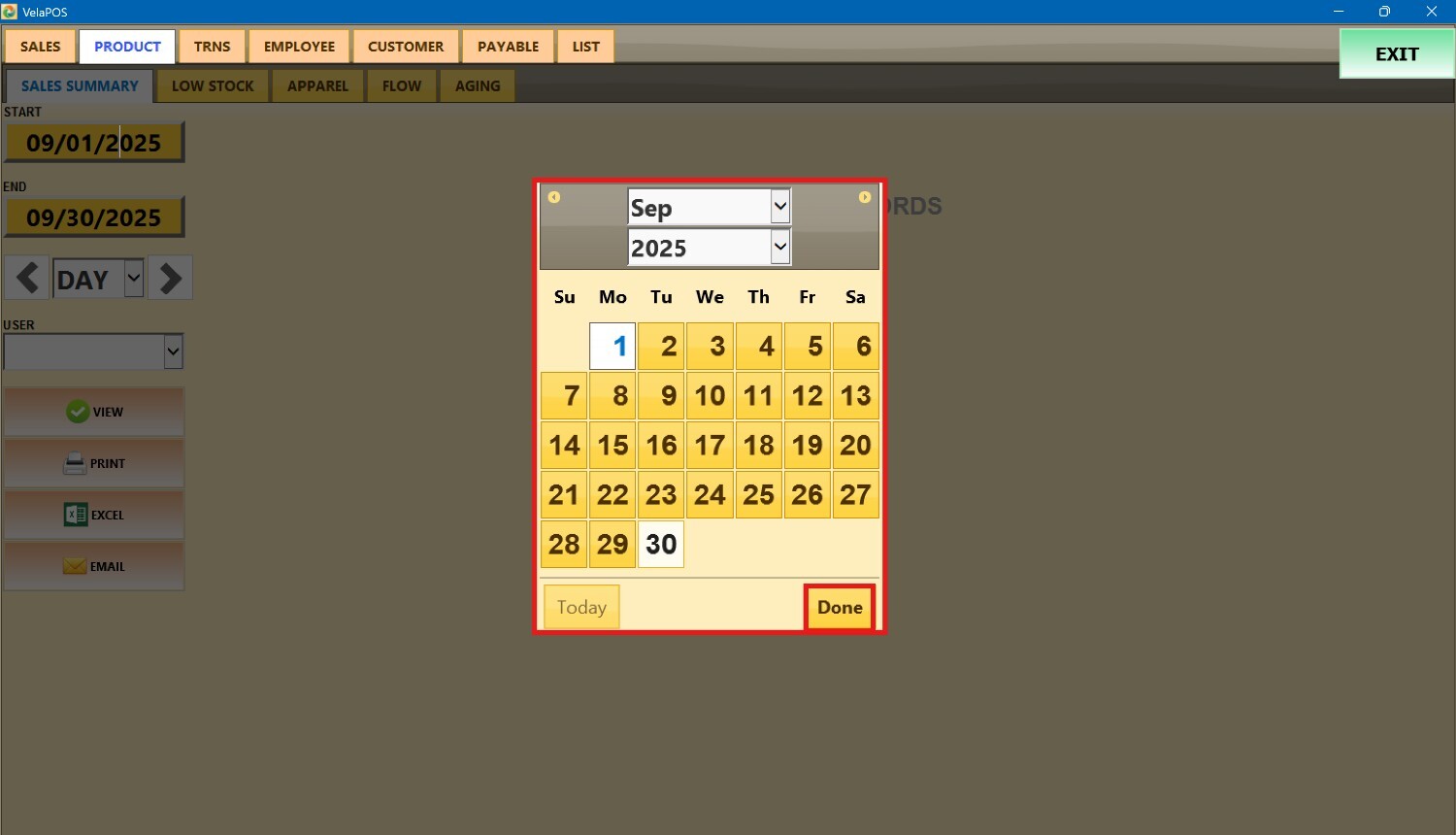Send the report by email
The height and width of the screenshot is (835, 1456).
(94, 566)
